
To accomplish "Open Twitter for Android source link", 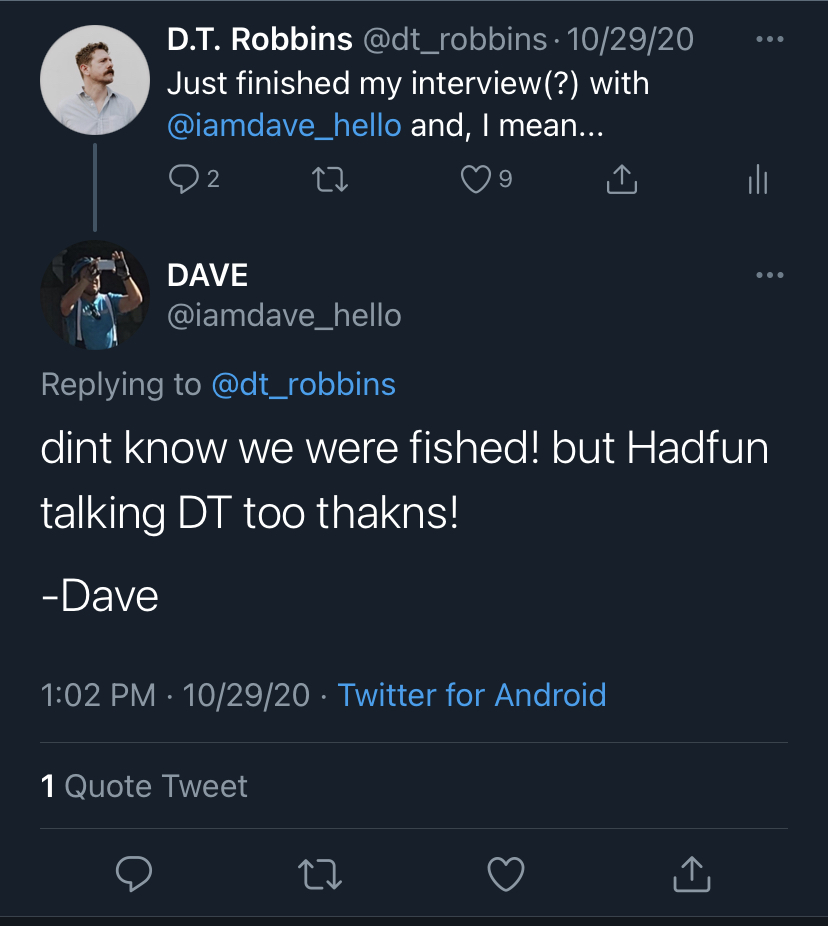I will [x=472, y=695].
